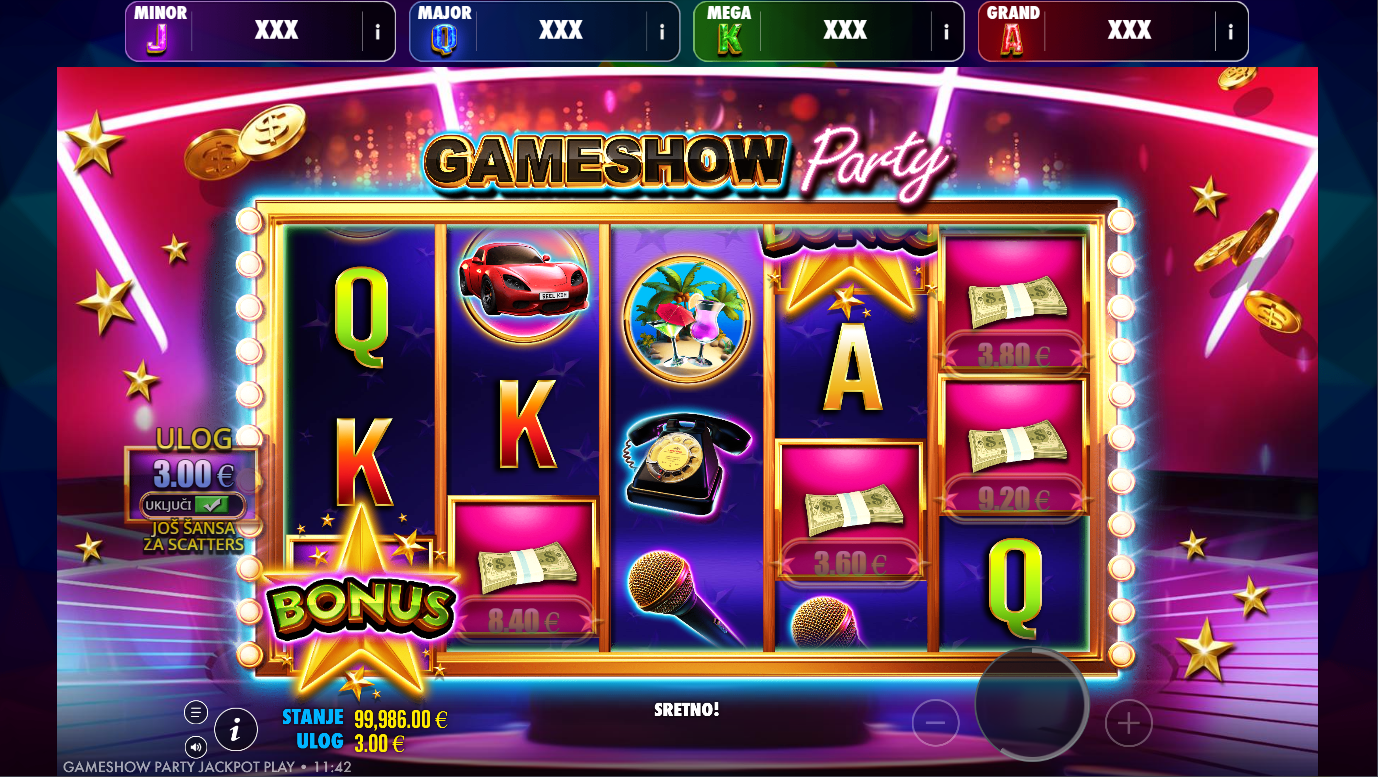Click the 8.40 € cash symbol
This screenshot has height=777, width=1378.
(524, 572)
